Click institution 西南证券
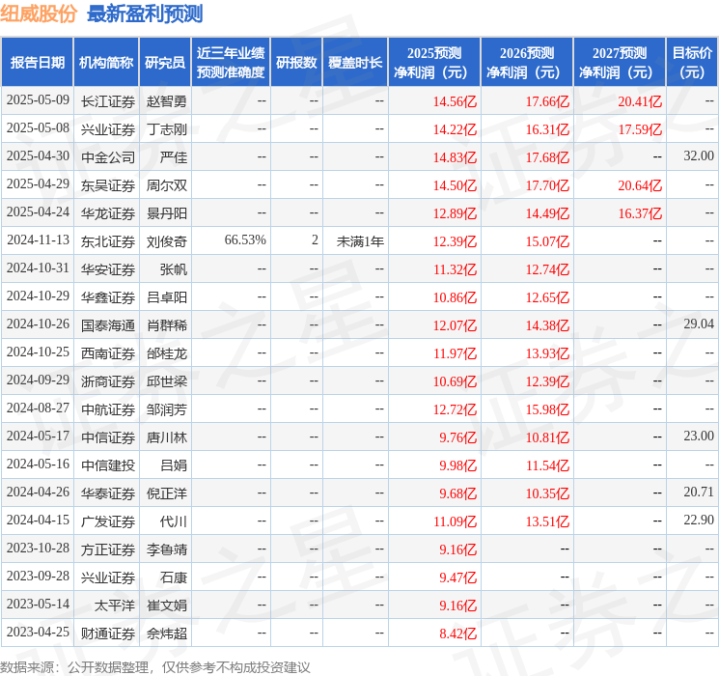The width and height of the screenshot is (719, 676). [108, 353]
